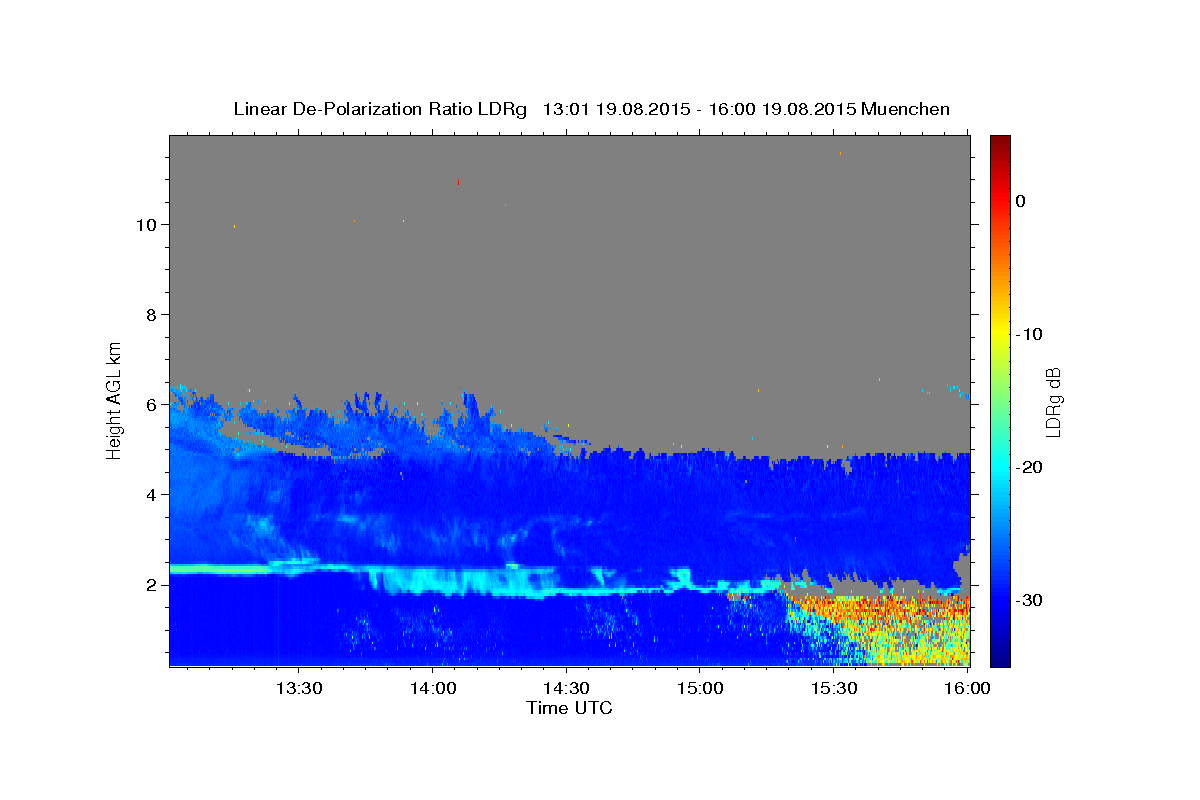This screenshot has height=800, width=1200.
Task: Click the cyan layer near 2 km at 13:15
Action: pyautogui.click(x=220, y=569)
